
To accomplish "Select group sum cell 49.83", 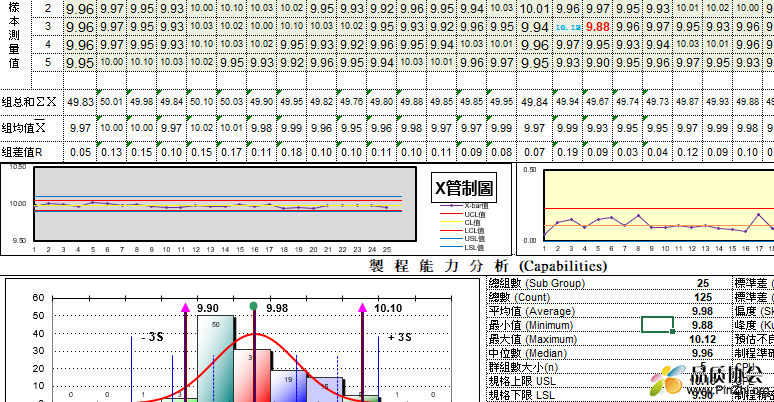I will (x=80, y=102).
